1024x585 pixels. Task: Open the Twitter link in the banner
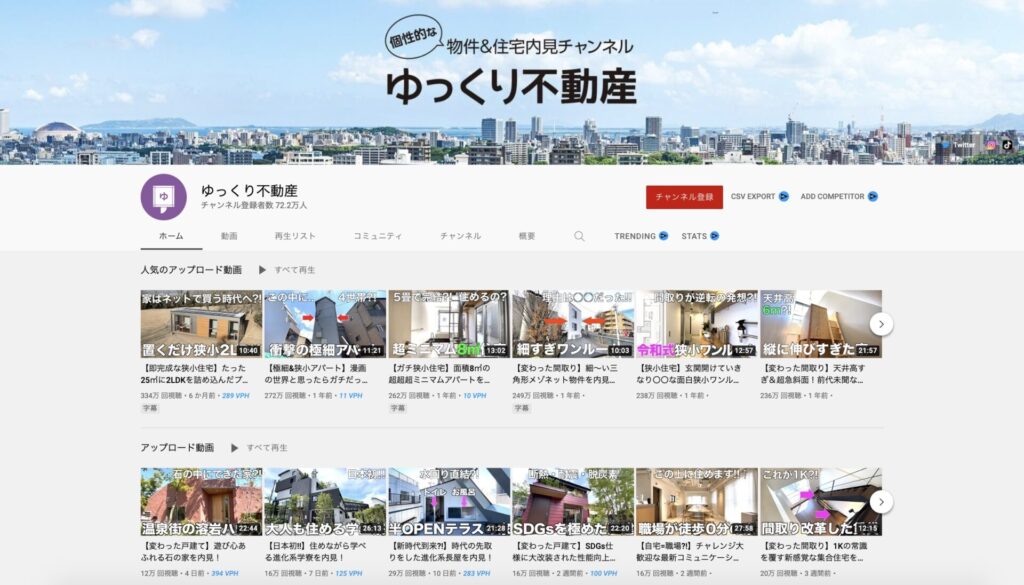pyautogui.click(x=957, y=145)
